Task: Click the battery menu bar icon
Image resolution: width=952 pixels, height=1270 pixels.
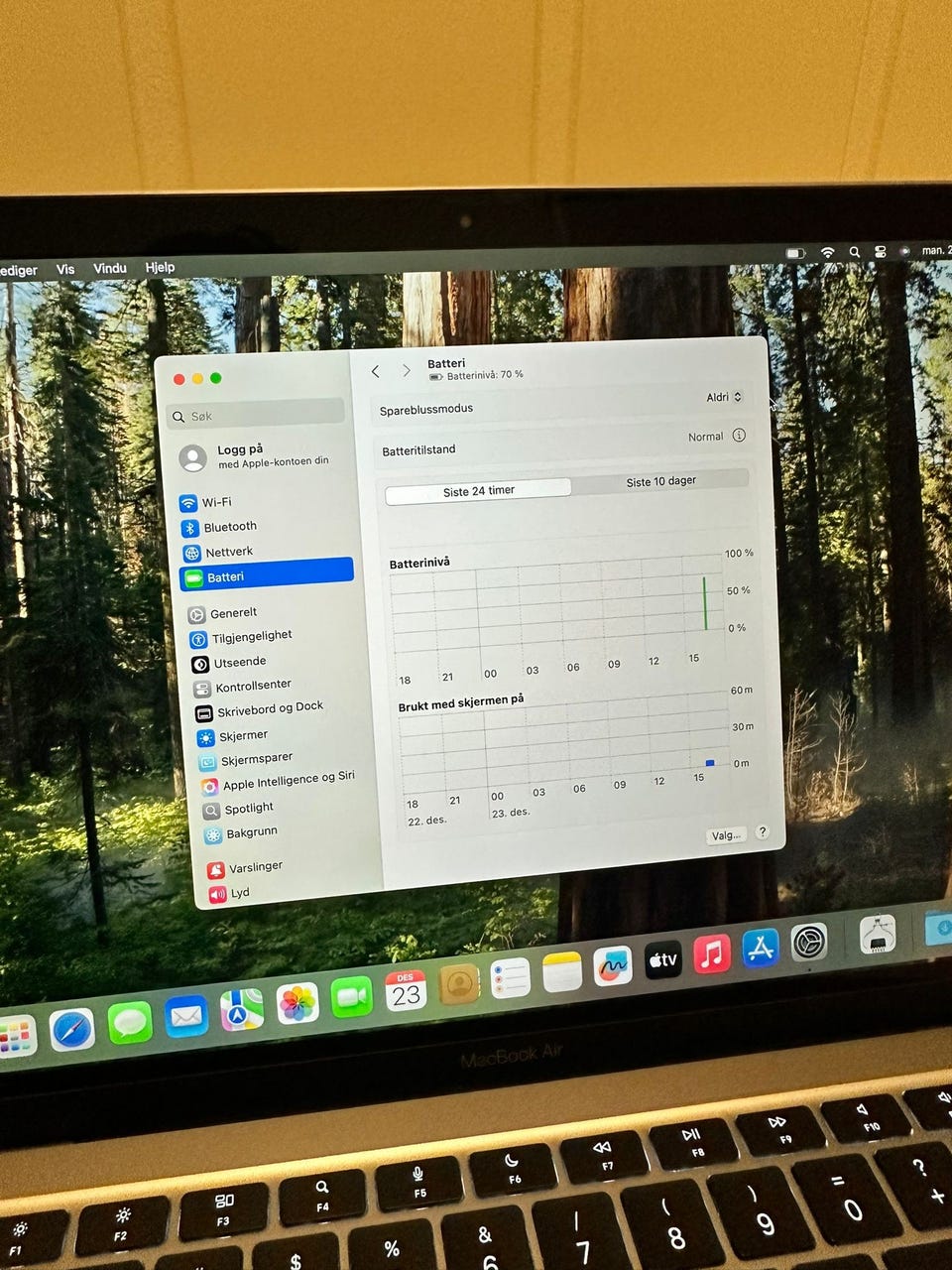Action: 796,253
